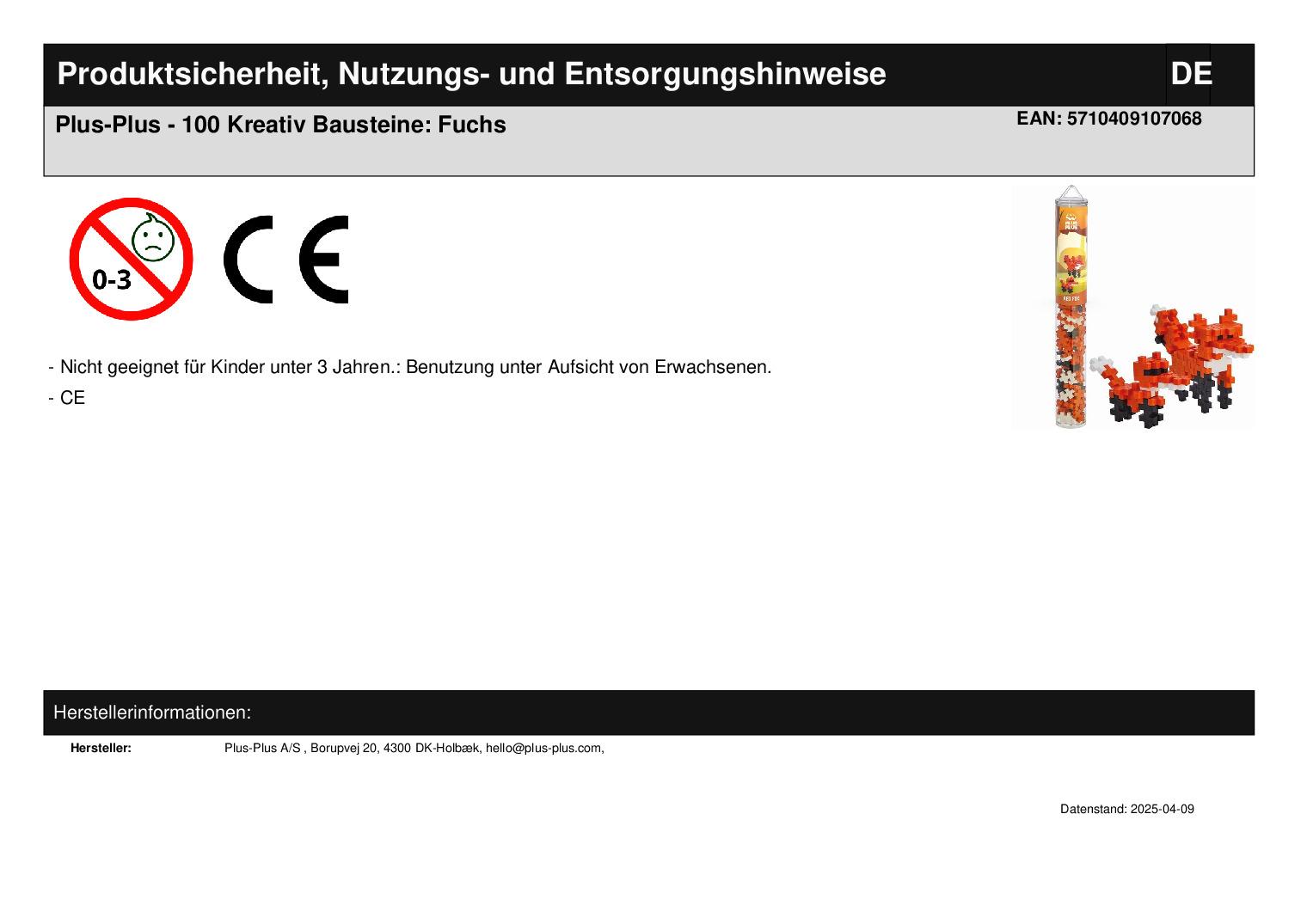Click the CE conformity mark icon
1307x924 pixels.
pos(285,260)
